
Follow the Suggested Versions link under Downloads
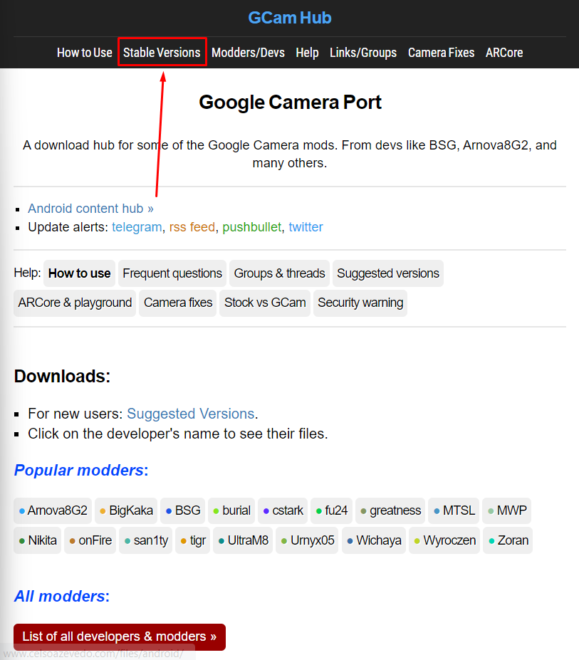(191, 414)
